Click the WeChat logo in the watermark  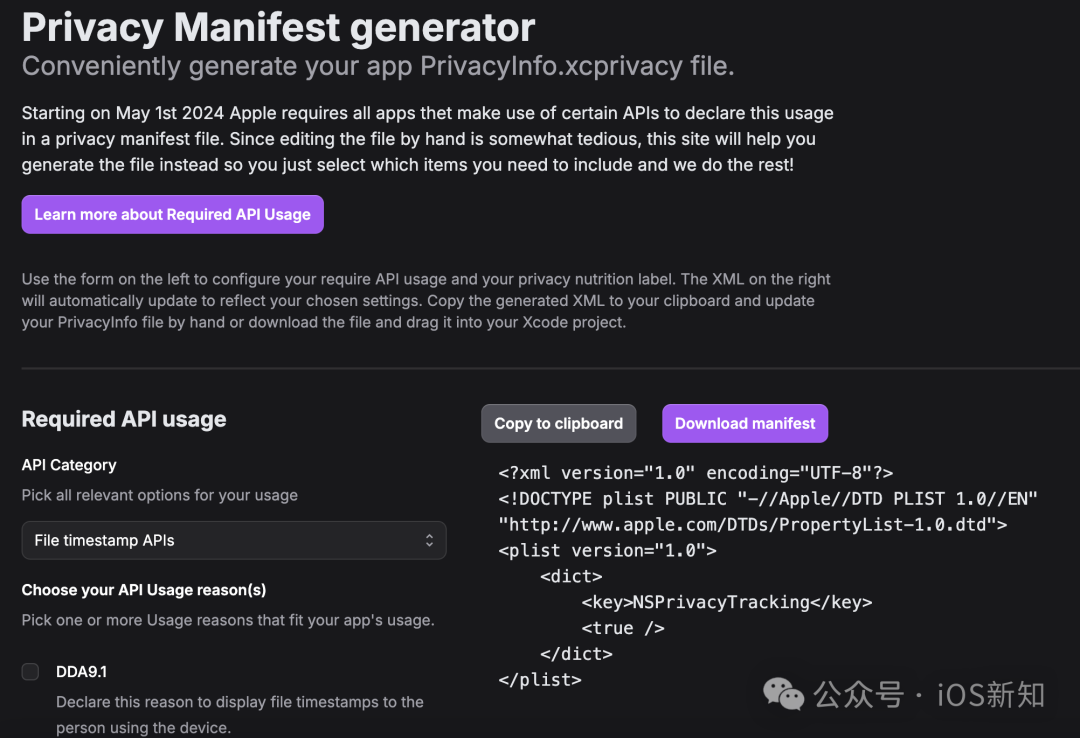pyautogui.click(x=784, y=694)
